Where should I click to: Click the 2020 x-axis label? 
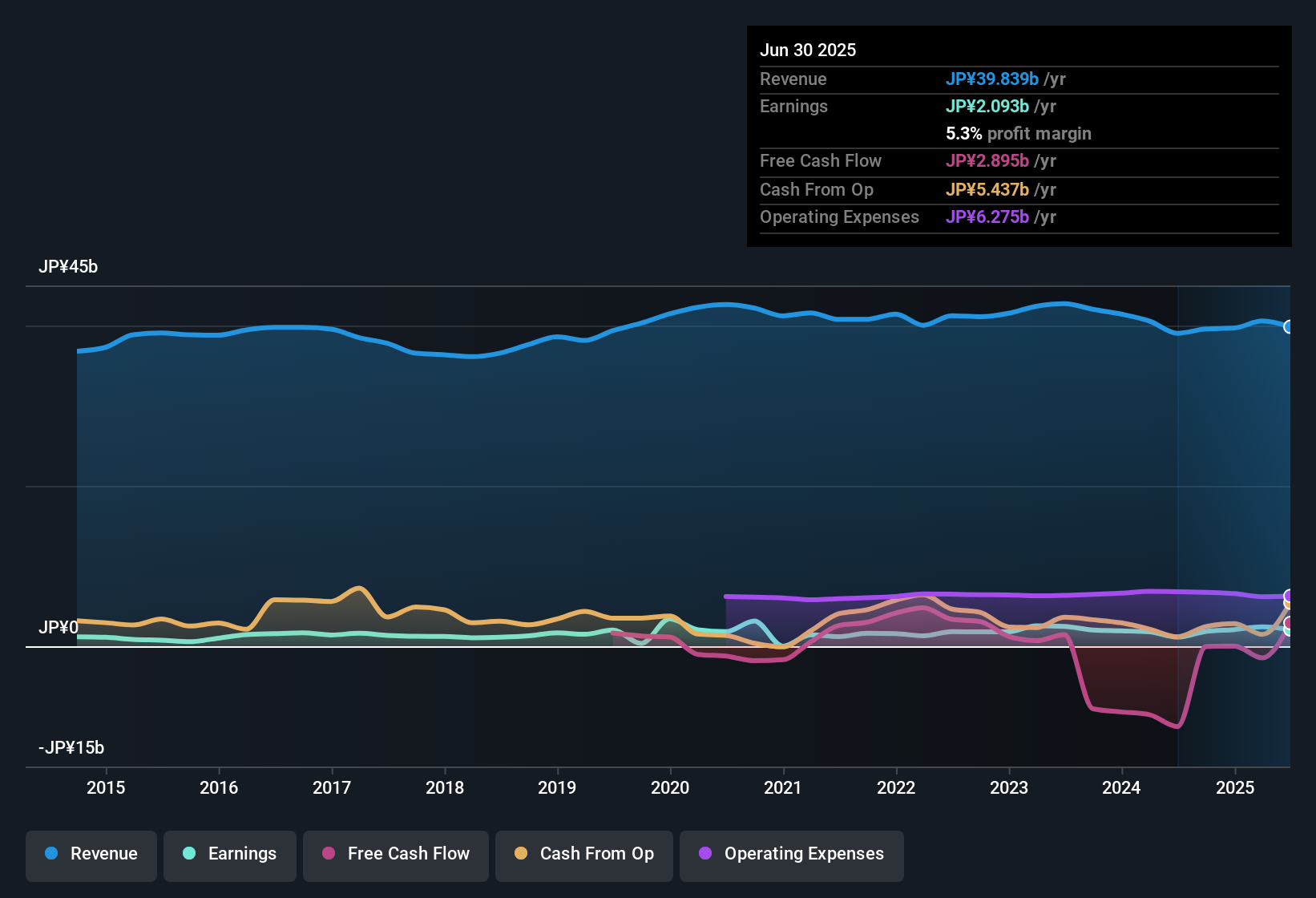670,787
